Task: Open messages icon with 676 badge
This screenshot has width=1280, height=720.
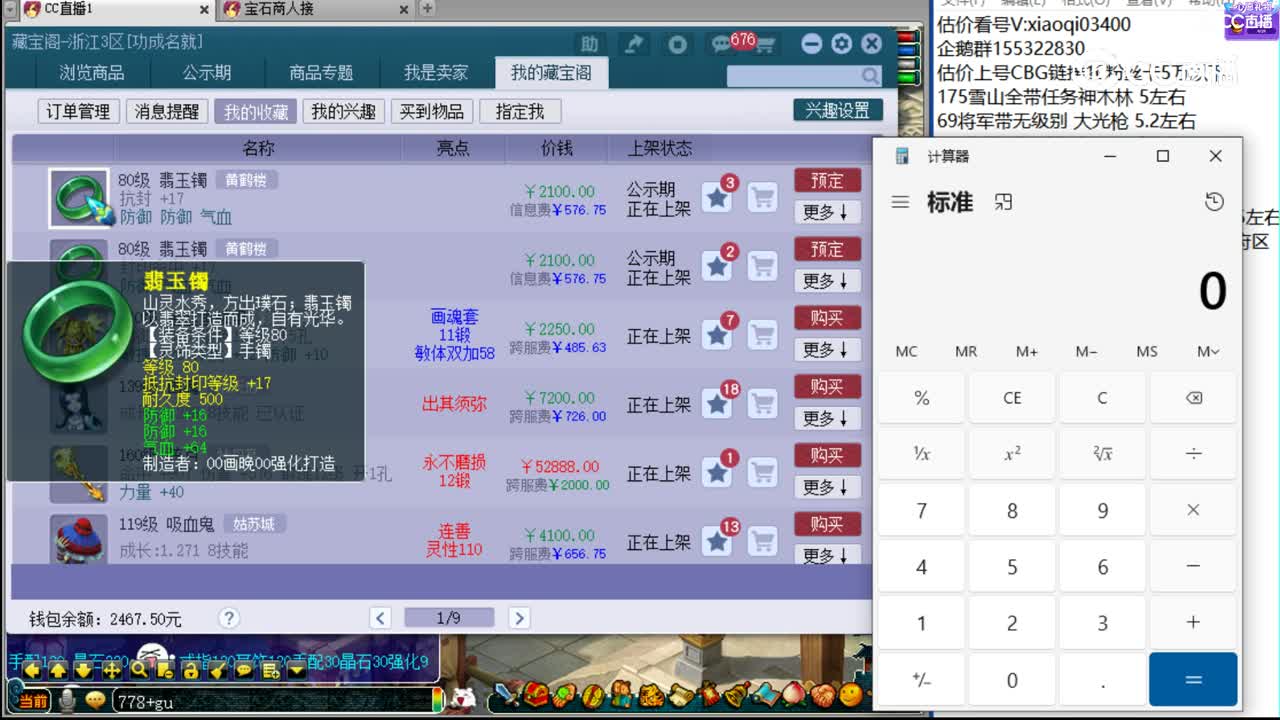Action: pos(722,44)
